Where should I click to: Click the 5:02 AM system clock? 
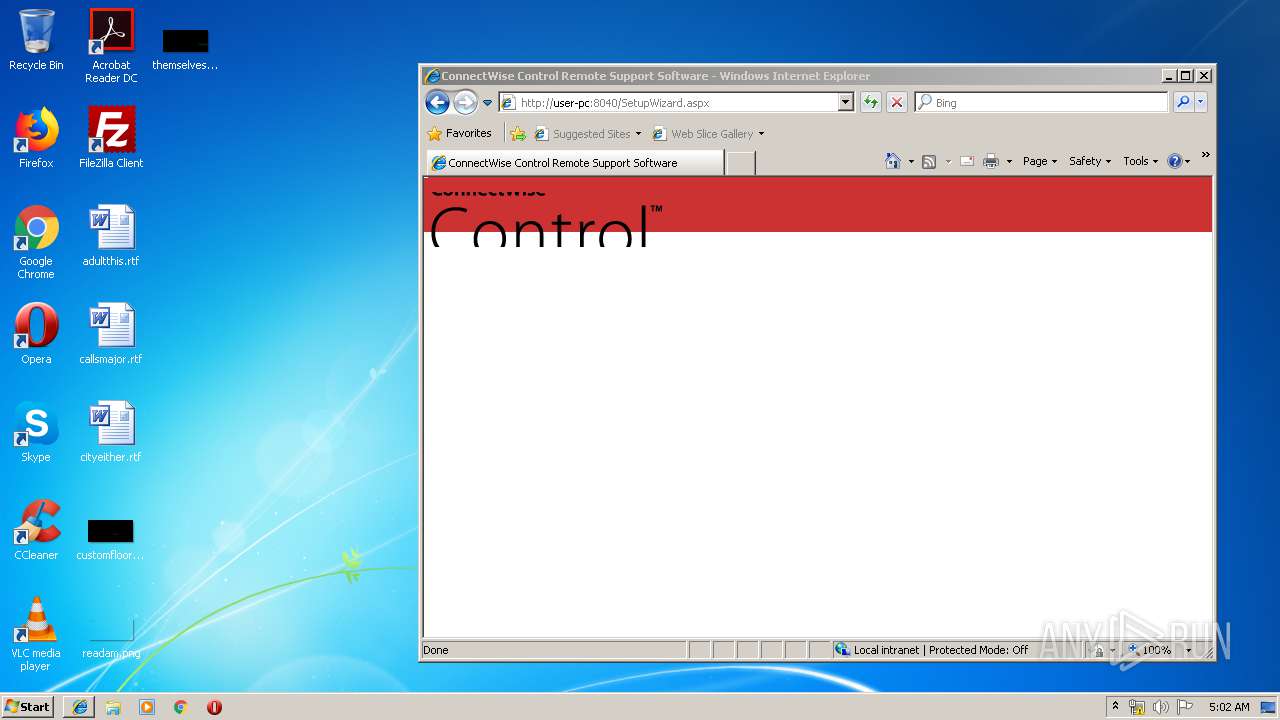(x=1228, y=707)
